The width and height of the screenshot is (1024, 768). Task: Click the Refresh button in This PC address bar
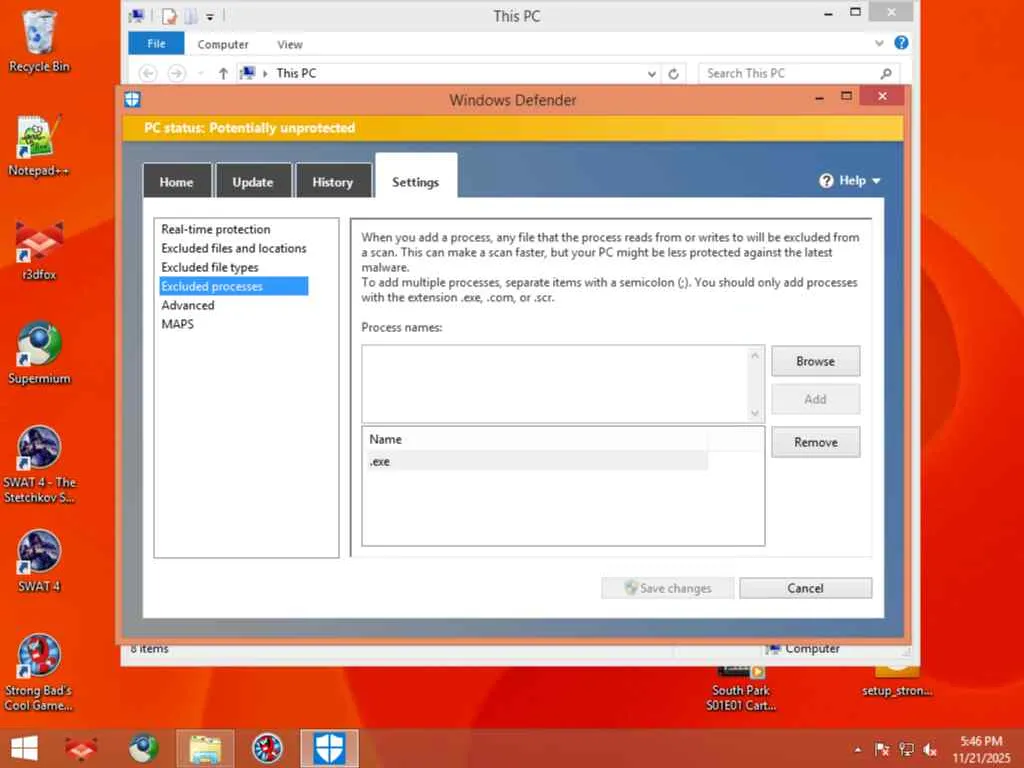click(x=673, y=74)
